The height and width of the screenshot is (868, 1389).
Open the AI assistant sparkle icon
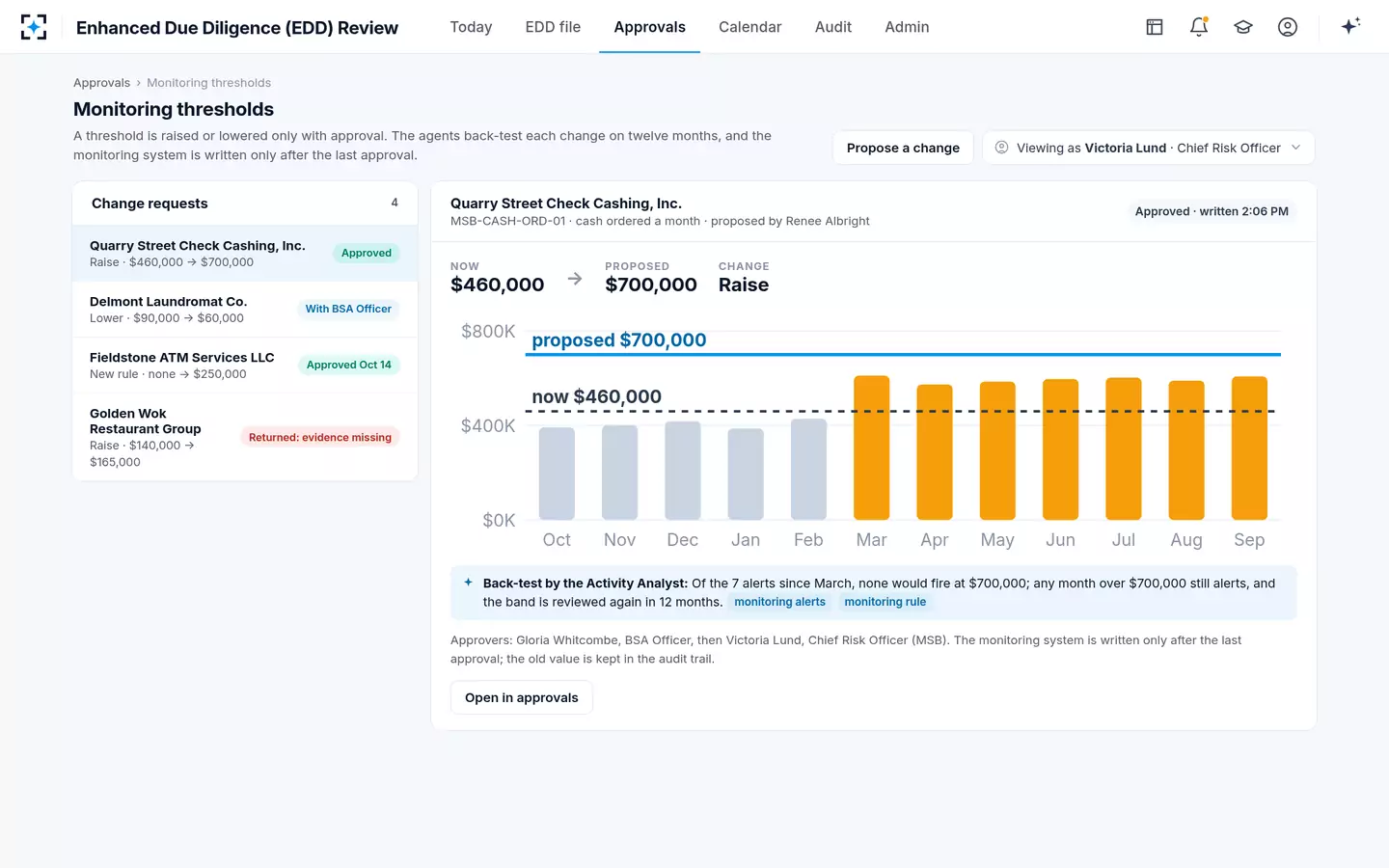pos(1350,26)
